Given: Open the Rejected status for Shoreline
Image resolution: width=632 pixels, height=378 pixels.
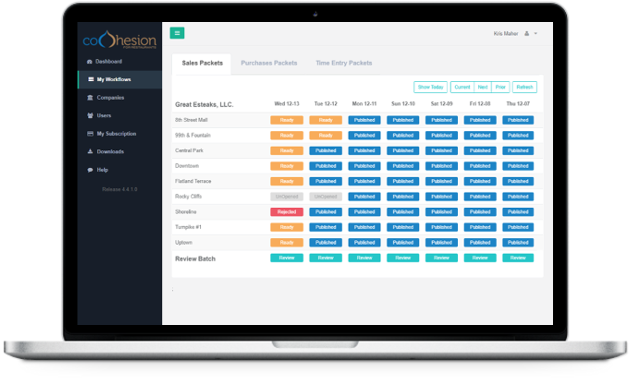Looking at the screenshot, I should click(287, 212).
